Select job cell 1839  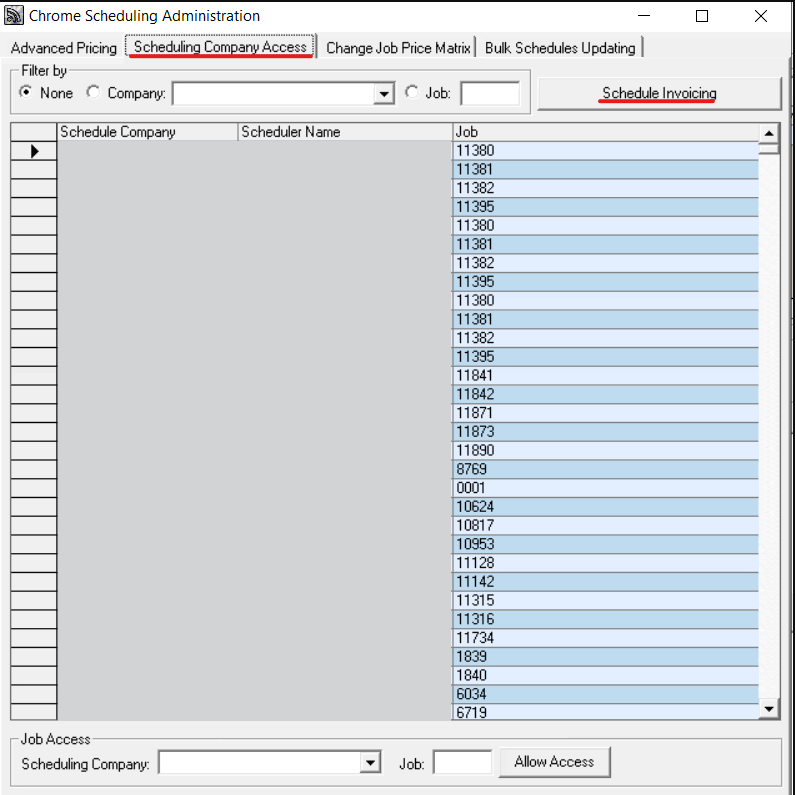coord(605,657)
